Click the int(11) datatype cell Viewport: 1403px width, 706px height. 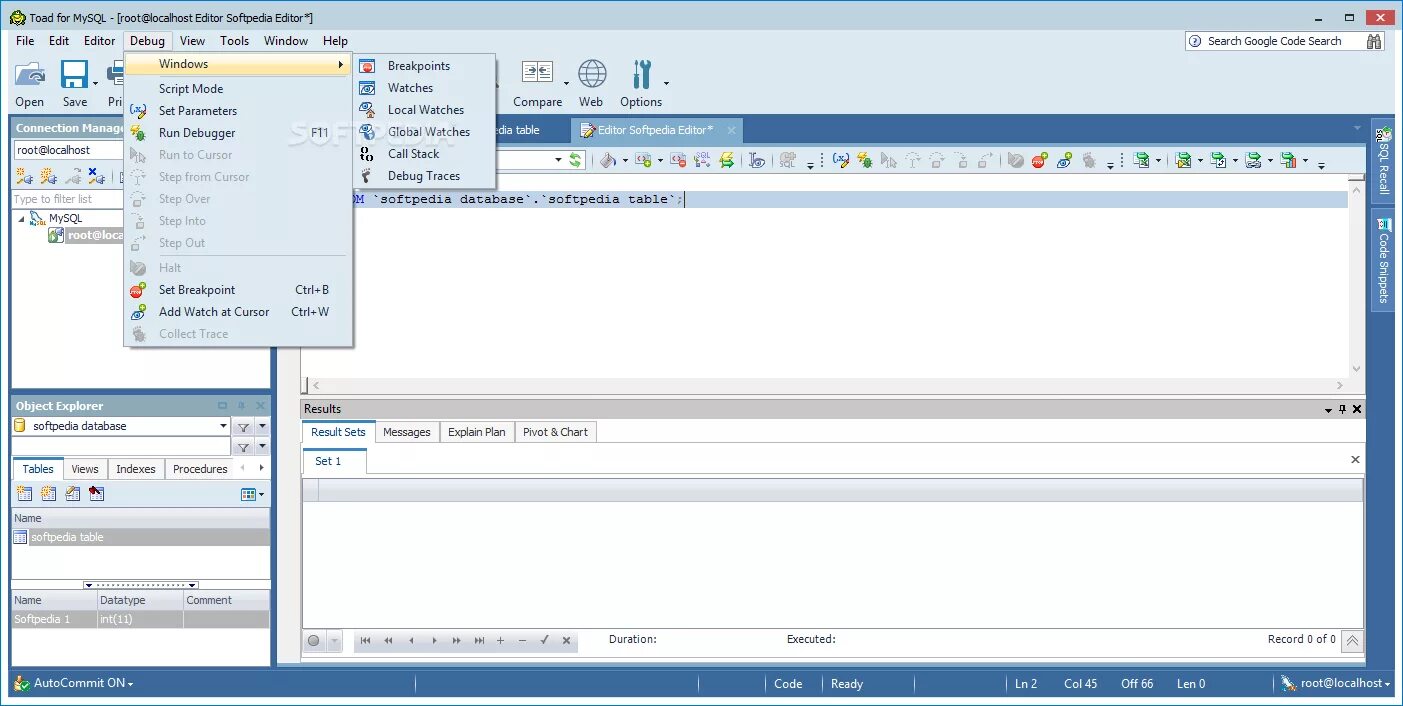pyautogui.click(x=140, y=620)
